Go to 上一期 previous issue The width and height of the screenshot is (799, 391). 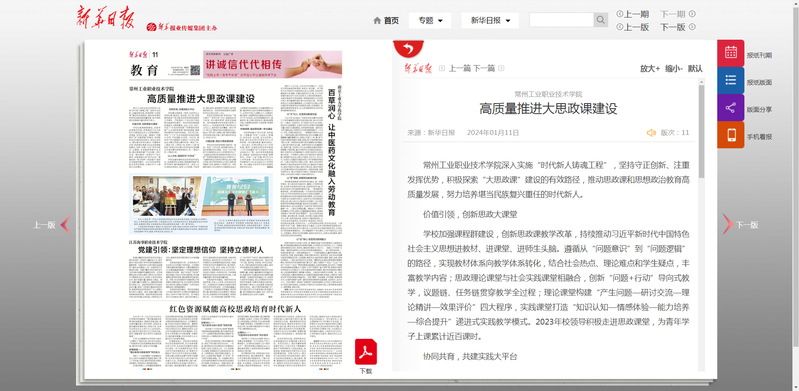tap(632, 14)
